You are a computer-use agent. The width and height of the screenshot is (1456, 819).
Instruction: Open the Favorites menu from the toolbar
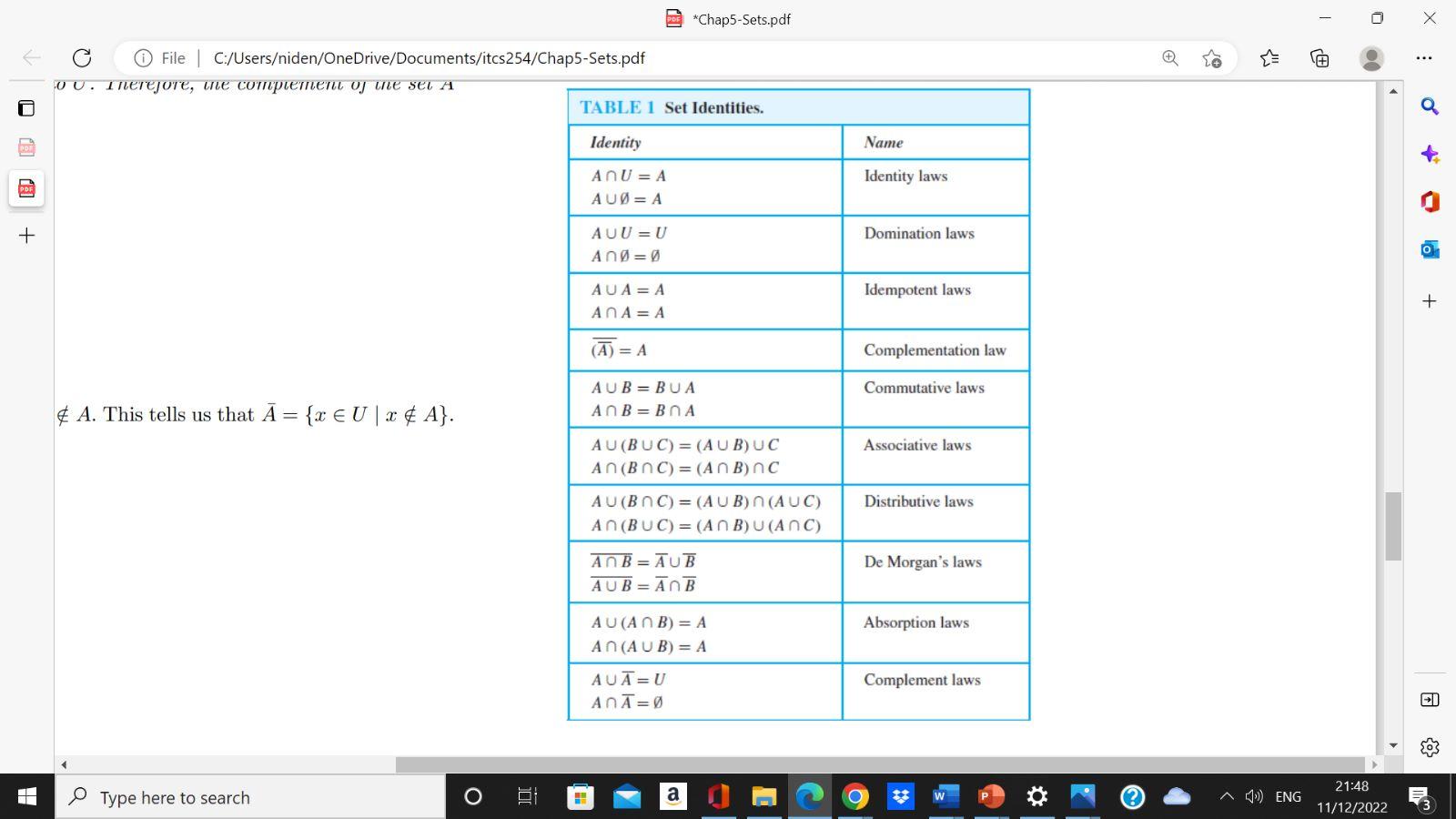(x=1269, y=57)
